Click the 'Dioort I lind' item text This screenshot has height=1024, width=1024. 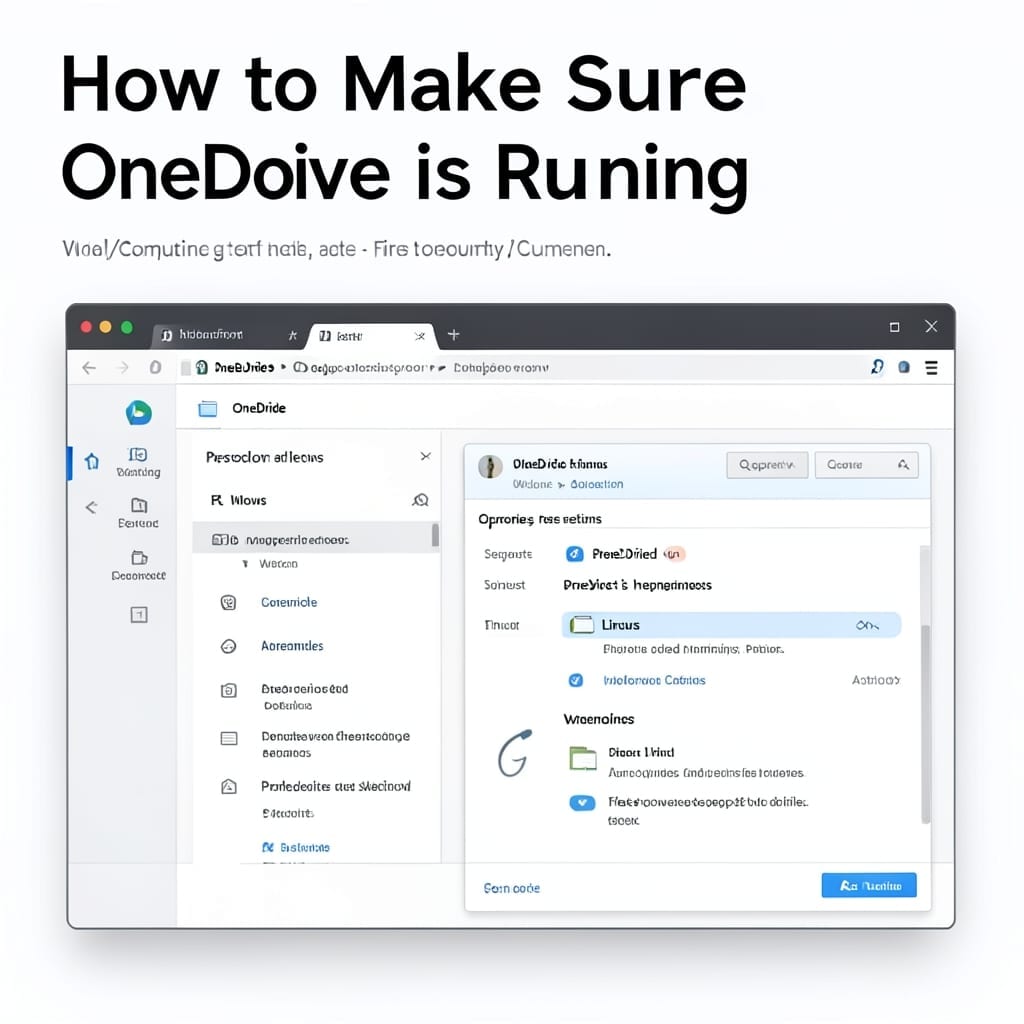tap(641, 752)
